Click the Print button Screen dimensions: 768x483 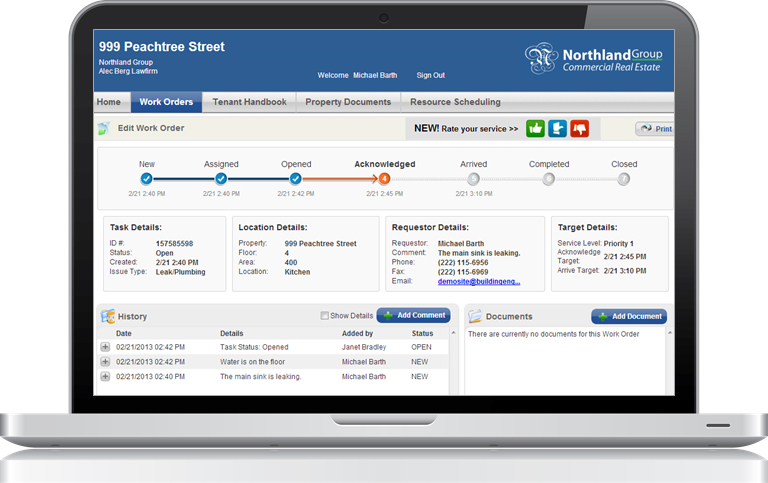tap(655, 128)
